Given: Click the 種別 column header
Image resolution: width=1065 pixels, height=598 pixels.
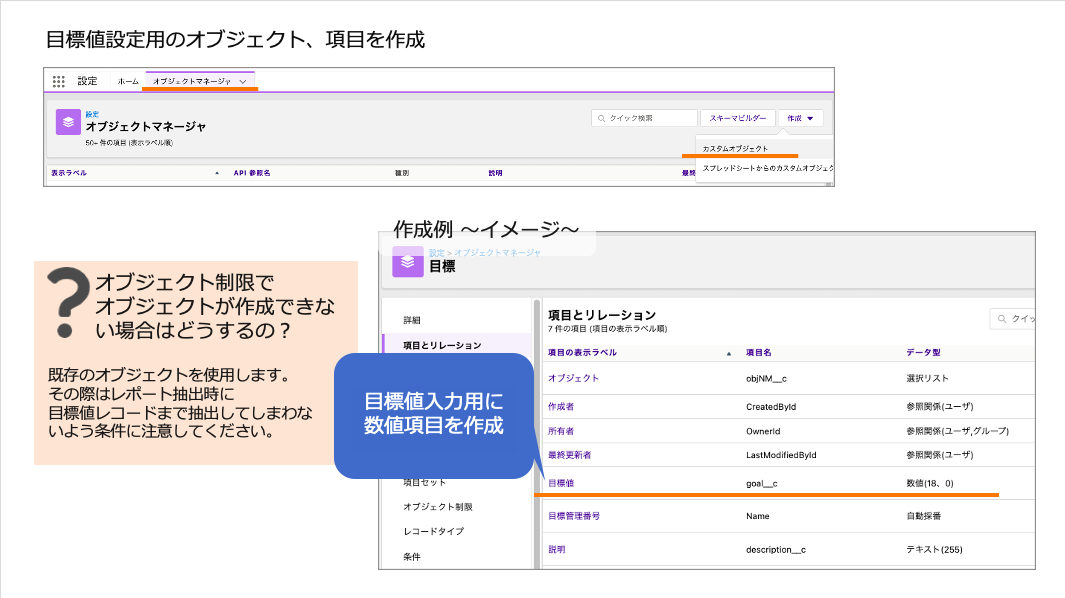Looking at the screenshot, I should 402,173.
